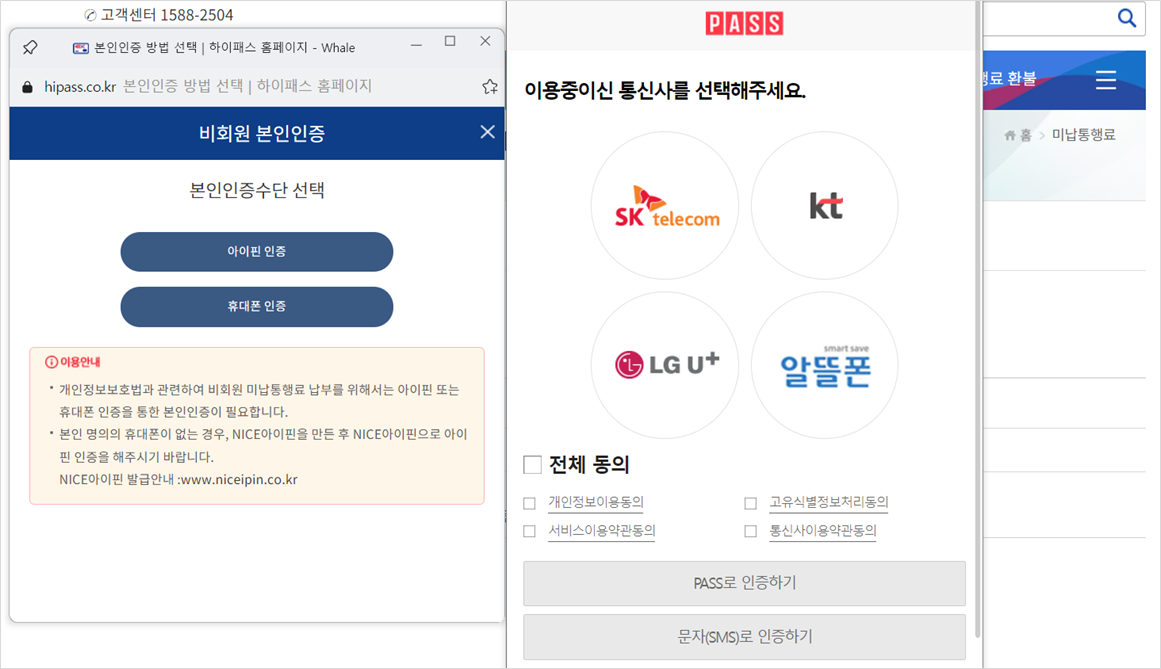Screen dimensions: 1161x669
Task: Open 개인정보이용동의 terms link
Action: (x=596, y=502)
